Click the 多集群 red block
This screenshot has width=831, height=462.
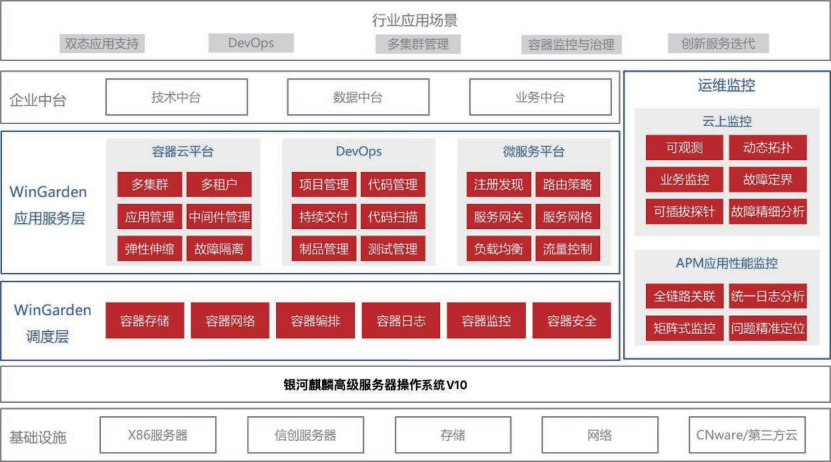click(x=150, y=184)
